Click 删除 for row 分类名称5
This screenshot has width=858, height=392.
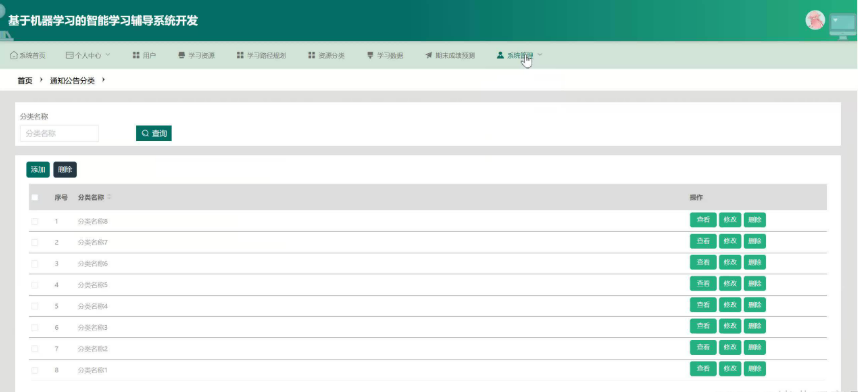click(755, 284)
